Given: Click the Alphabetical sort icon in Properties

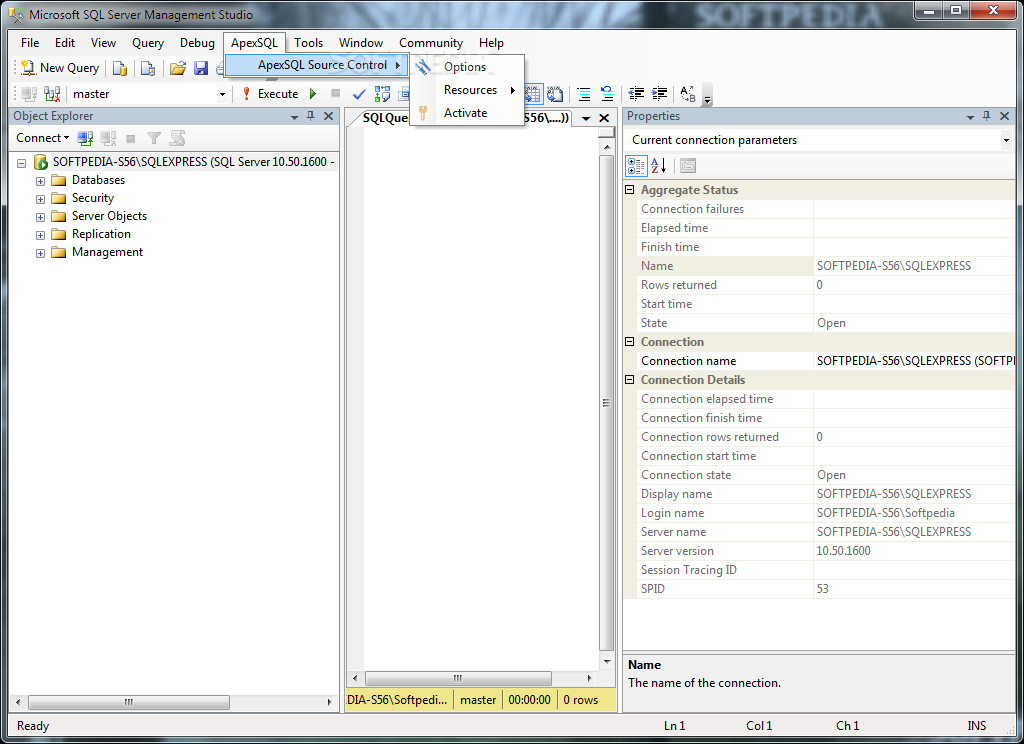Looking at the screenshot, I should [658, 166].
